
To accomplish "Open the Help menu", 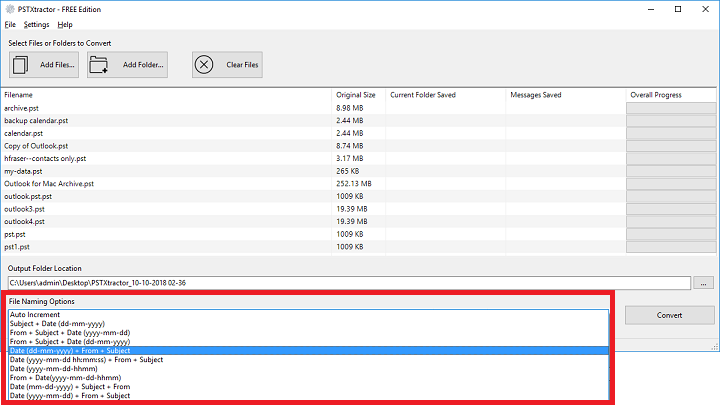I will tap(65, 25).
